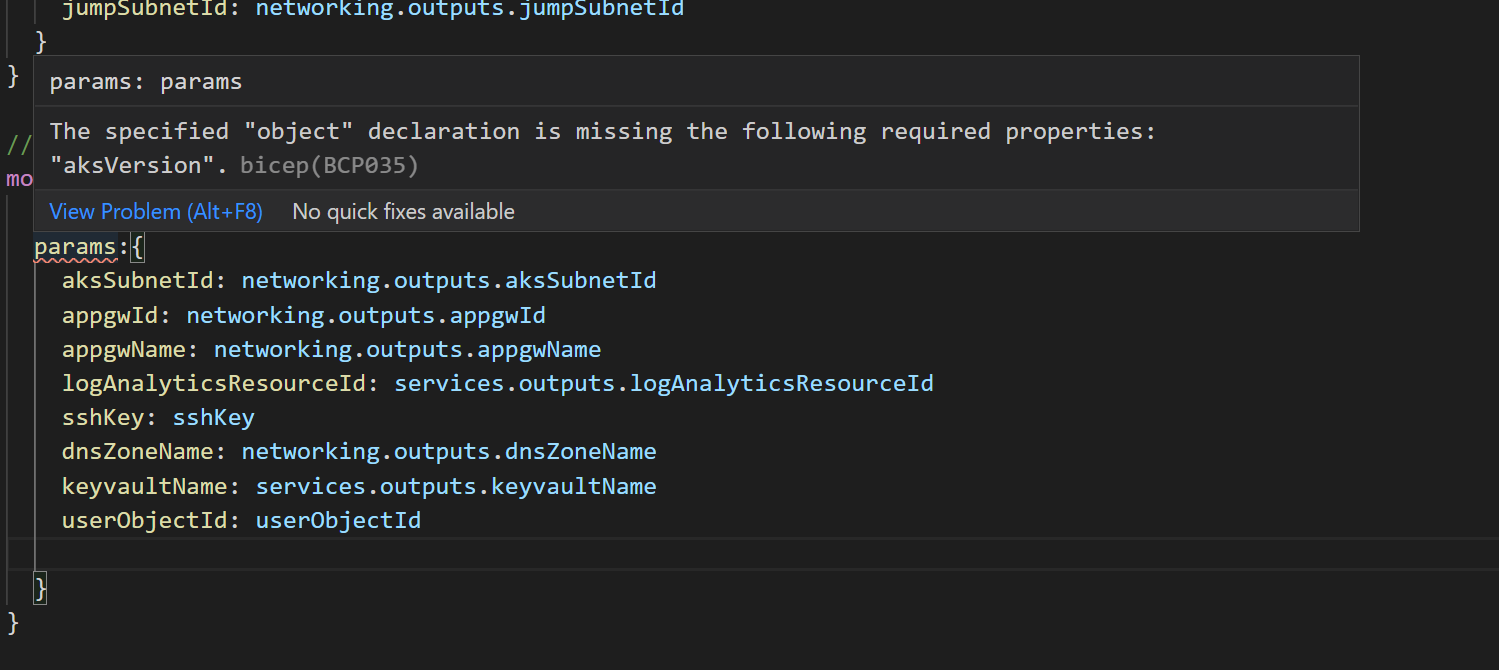Click the 'params: params' hover header
Screen dimensions: 1499x670
tap(146, 82)
